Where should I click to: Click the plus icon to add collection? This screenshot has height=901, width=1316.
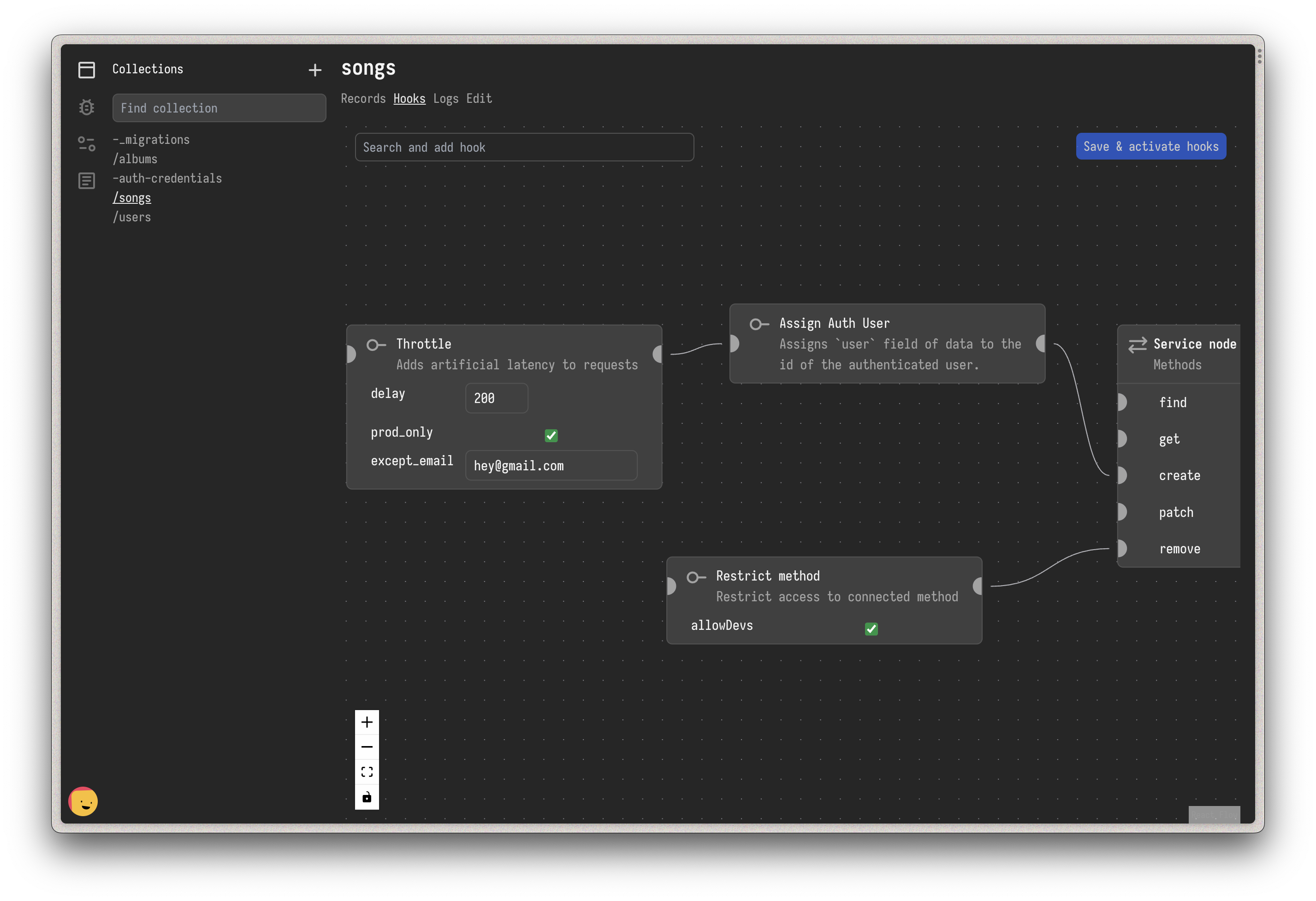point(315,70)
